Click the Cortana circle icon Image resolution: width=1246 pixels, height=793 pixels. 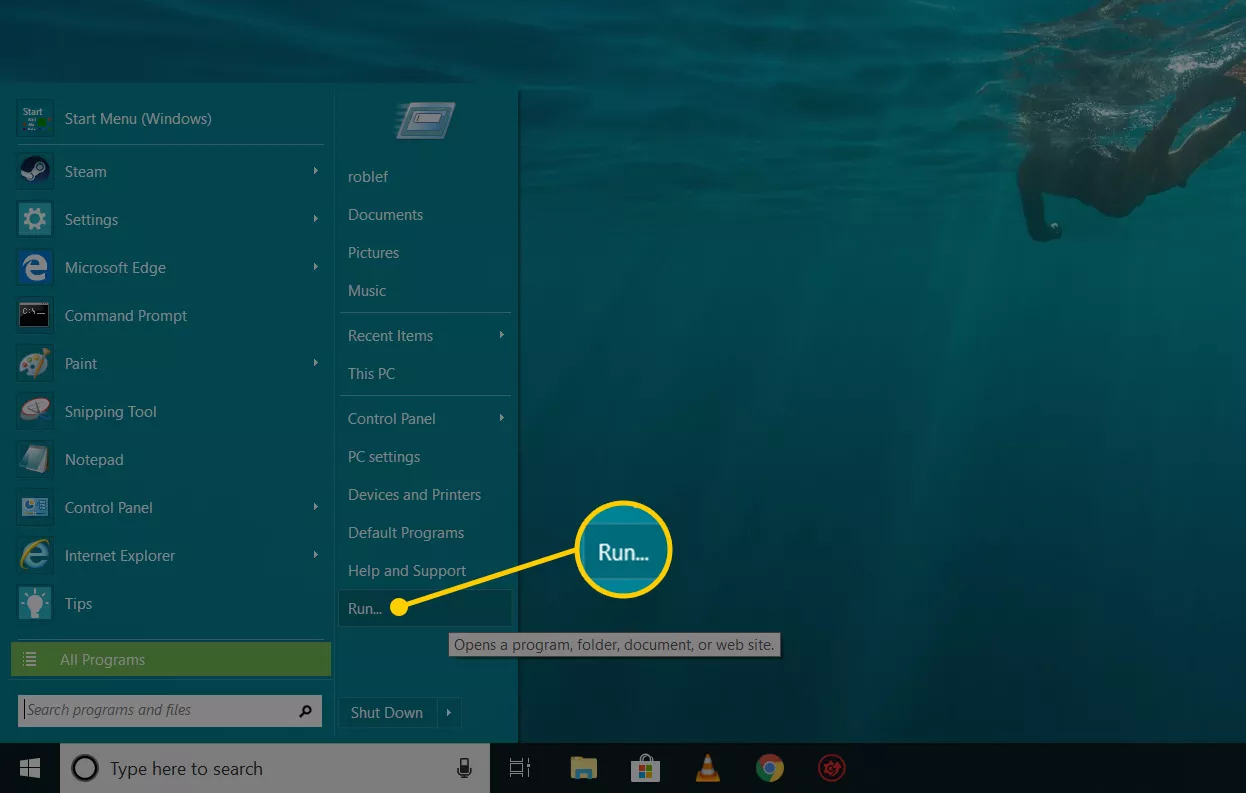(85, 768)
